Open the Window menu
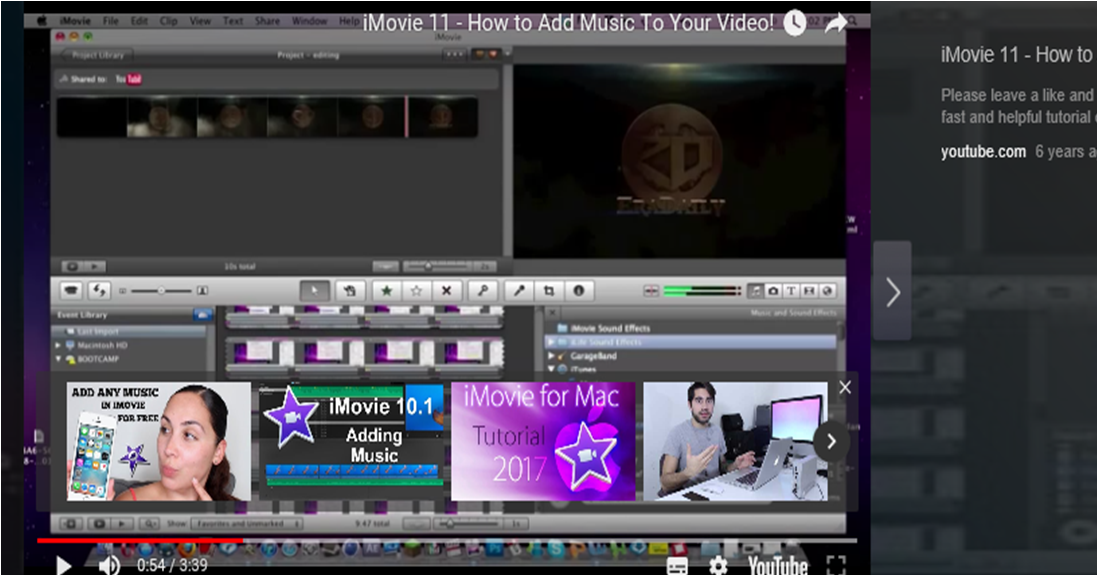This screenshot has height=576, width=1097. [x=309, y=21]
